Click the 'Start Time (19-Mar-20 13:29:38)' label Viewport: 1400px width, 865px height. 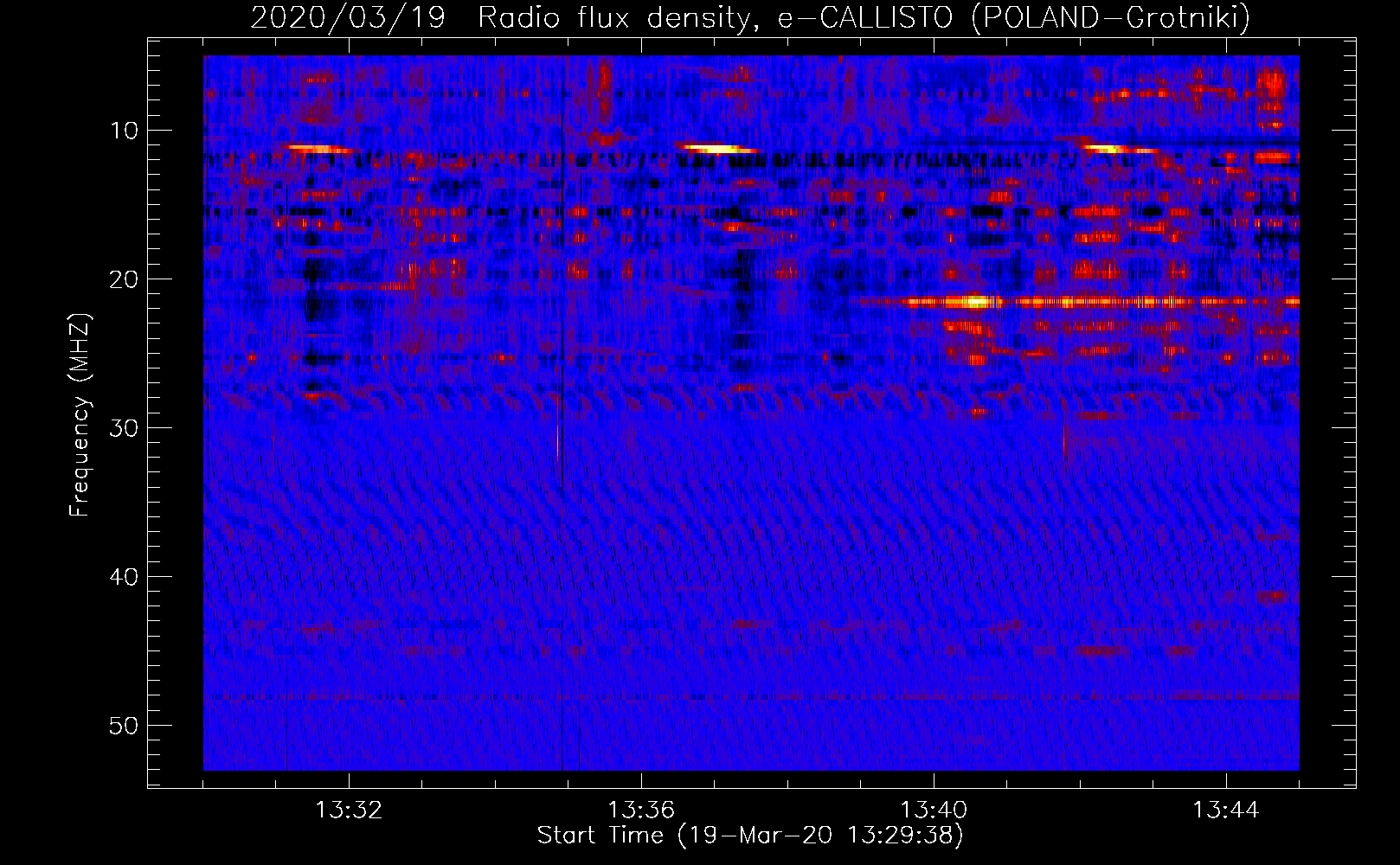[x=750, y=835]
